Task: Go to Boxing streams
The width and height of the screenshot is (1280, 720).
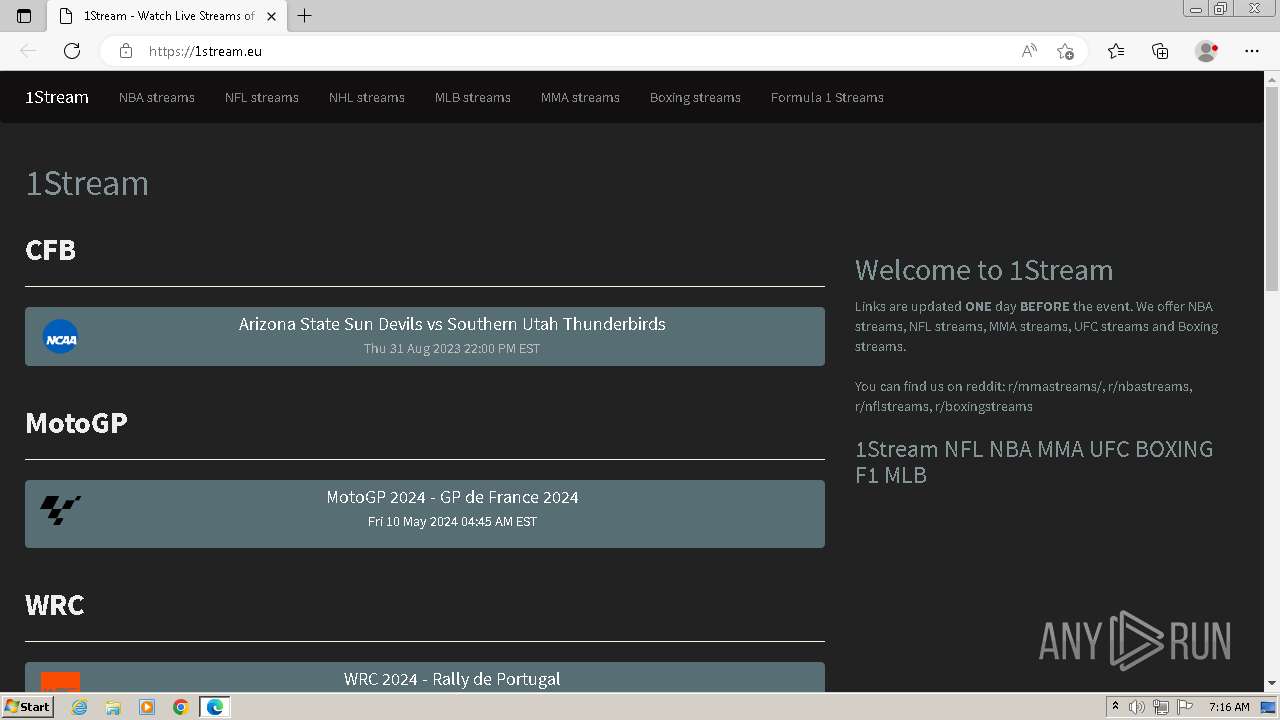Action: point(695,97)
